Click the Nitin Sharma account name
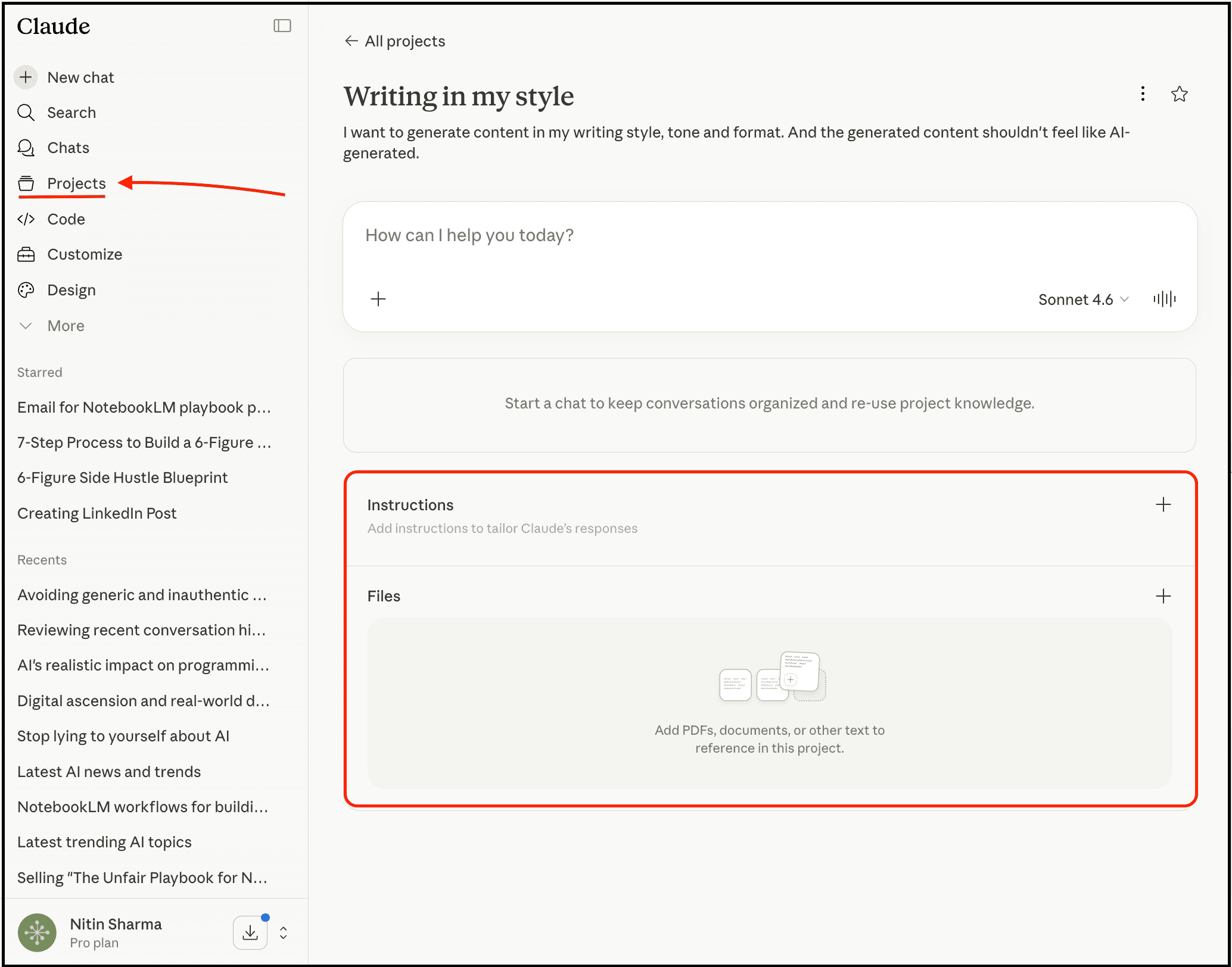Image resolution: width=1232 pixels, height=967 pixels. (x=116, y=924)
